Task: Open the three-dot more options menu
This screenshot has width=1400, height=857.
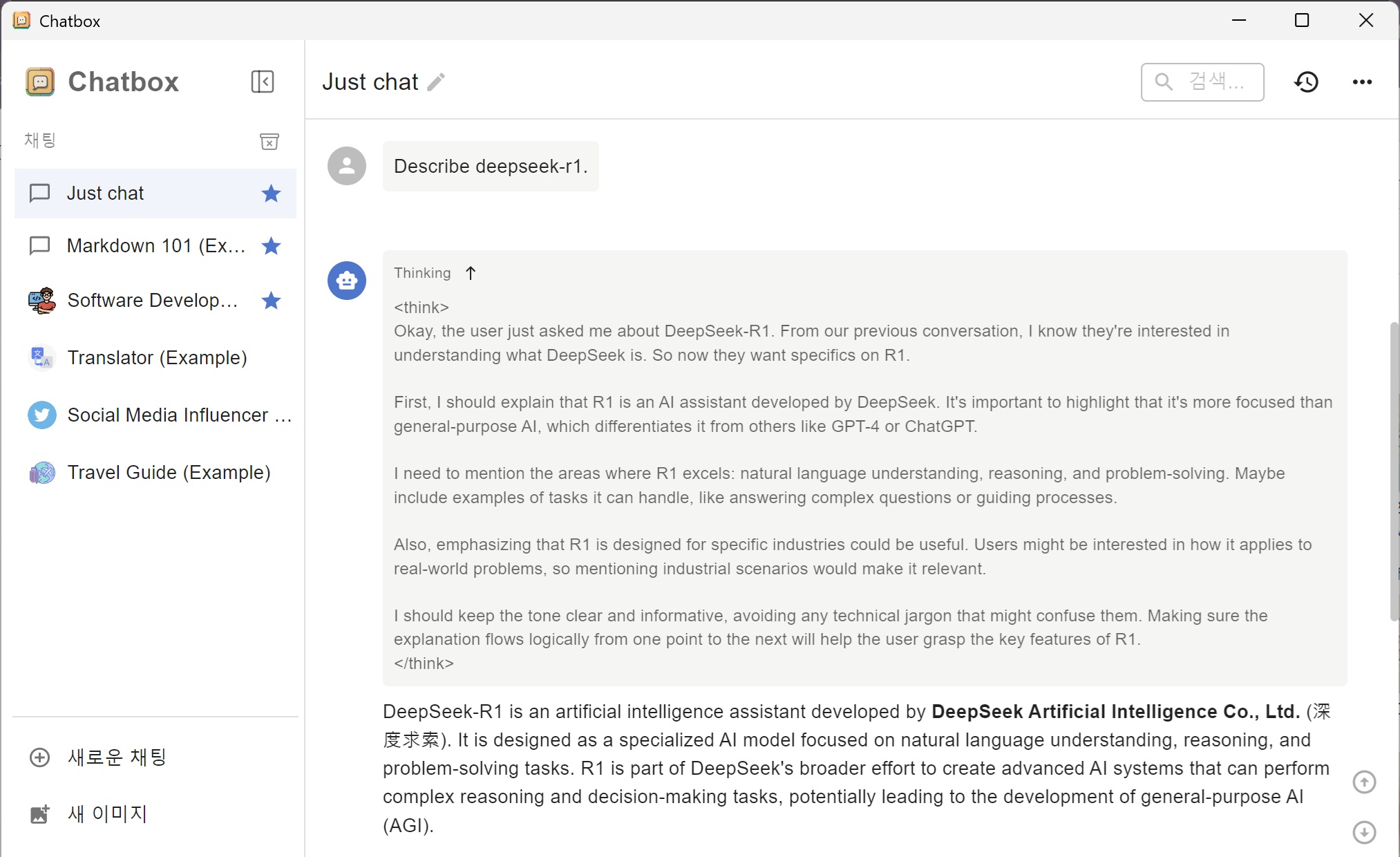Action: (1362, 82)
